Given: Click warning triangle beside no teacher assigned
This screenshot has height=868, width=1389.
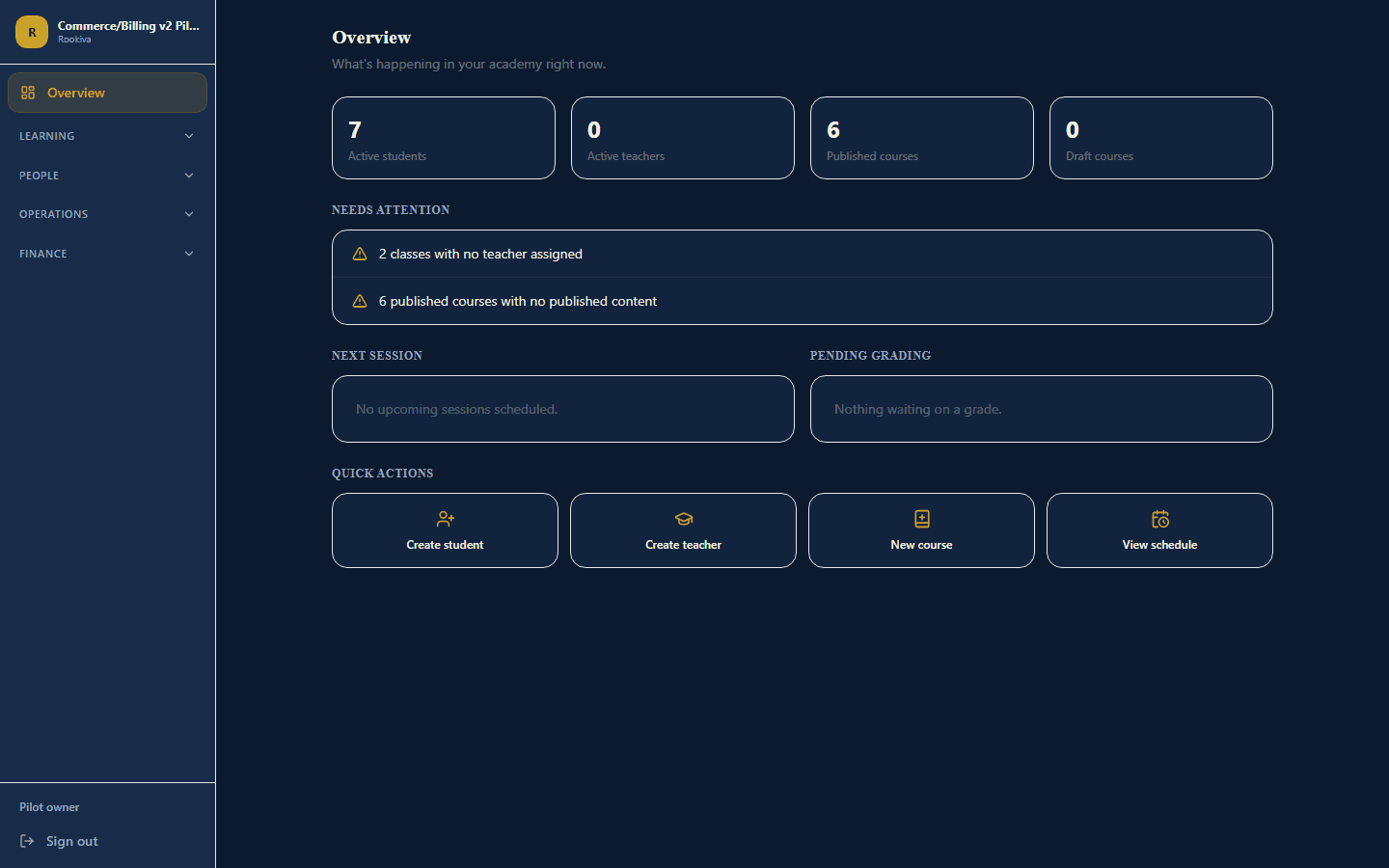Looking at the screenshot, I should point(360,254).
